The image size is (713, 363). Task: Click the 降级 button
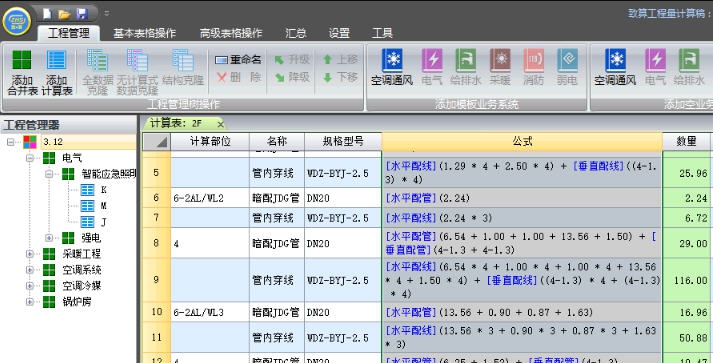coord(291,77)
